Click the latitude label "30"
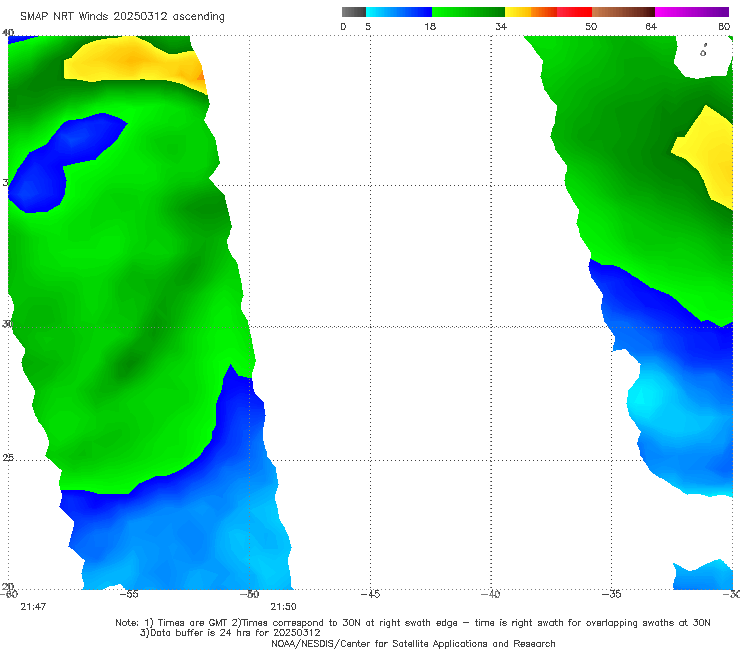The width and height of the screenshot is (740, 650). tap(7, 324)
